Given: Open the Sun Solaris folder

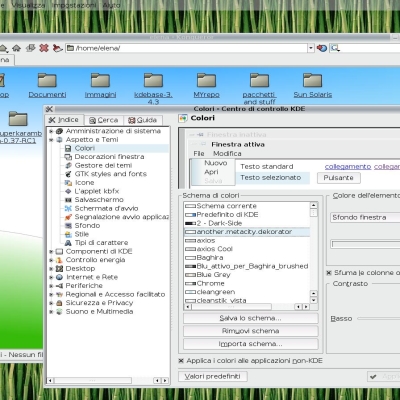Looking at the screenshot, I should click(x=313, y=85).
